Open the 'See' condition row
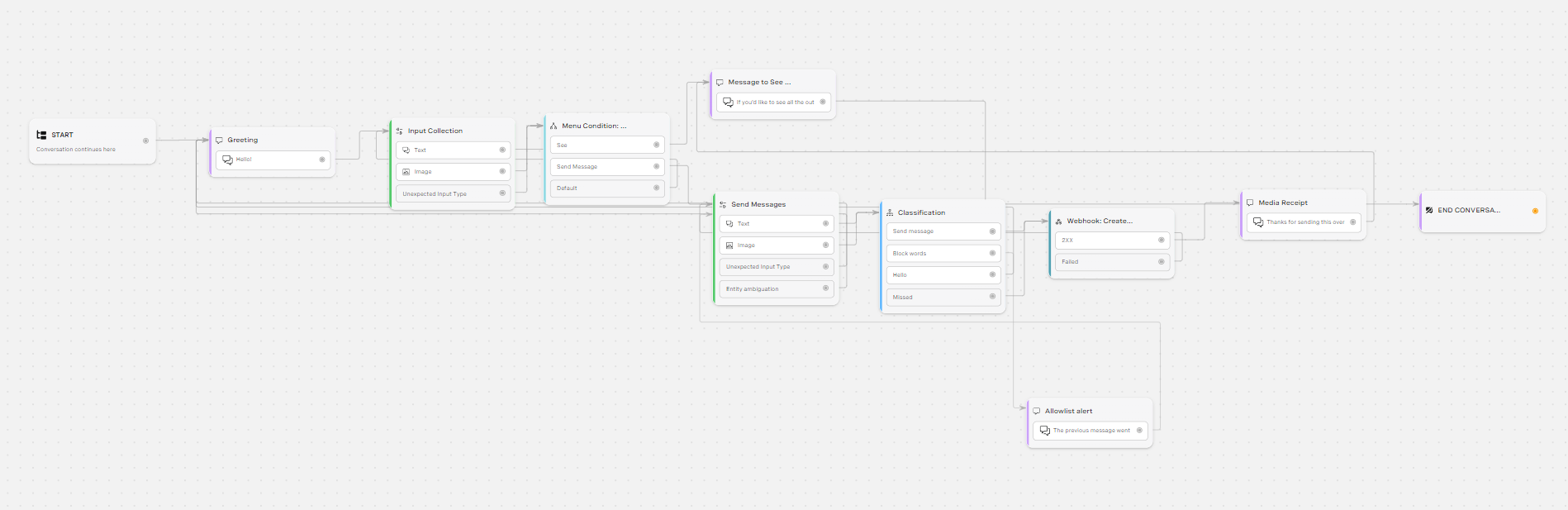This screenshot has width=1568, height=510. click(x=607, y=145)
